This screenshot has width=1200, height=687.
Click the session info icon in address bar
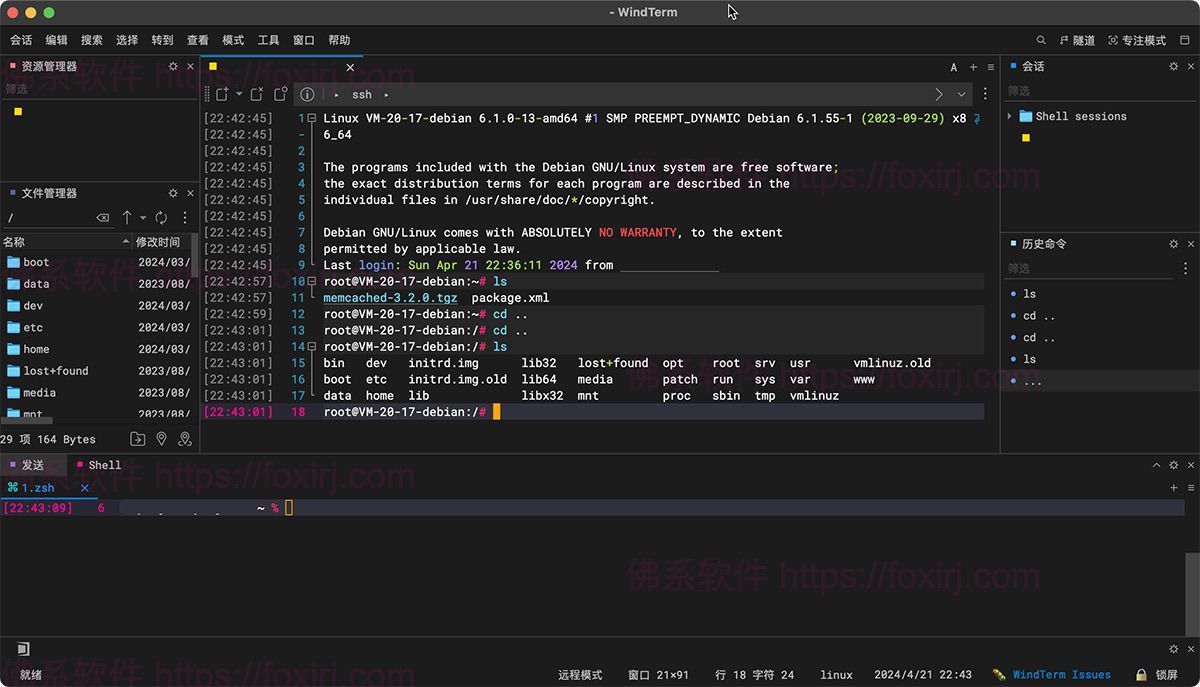[x=307, y=94]
